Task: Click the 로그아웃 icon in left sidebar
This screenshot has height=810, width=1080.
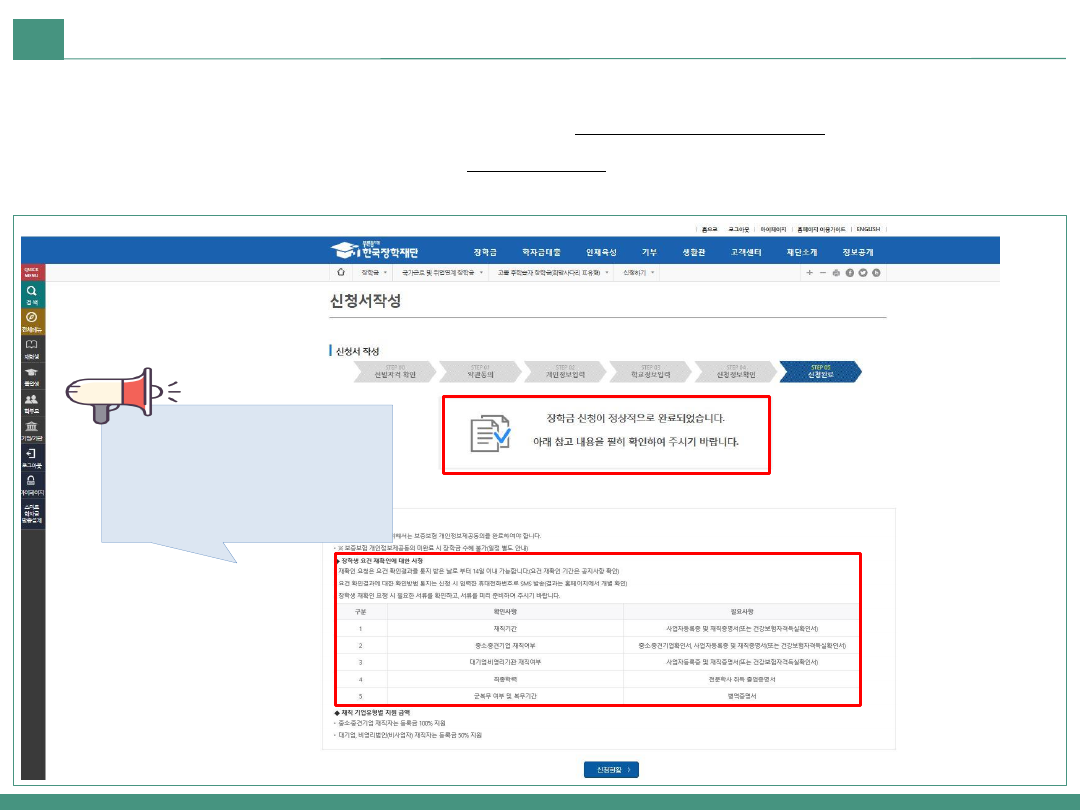Action: 32,458
